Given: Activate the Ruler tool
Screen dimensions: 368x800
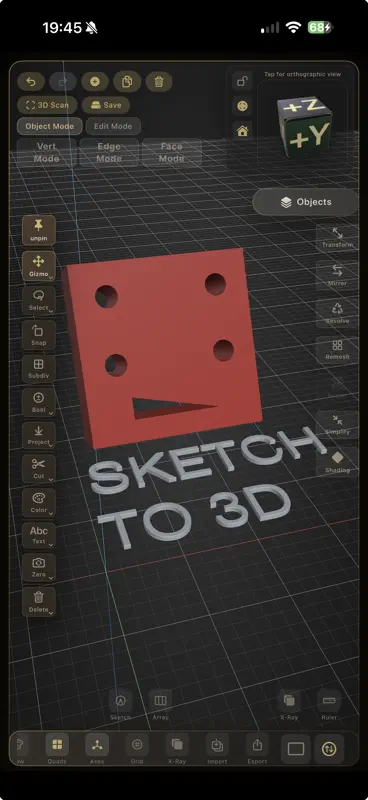Looking at the screenshot, I should pyautogui.click(x=329, y=706).
